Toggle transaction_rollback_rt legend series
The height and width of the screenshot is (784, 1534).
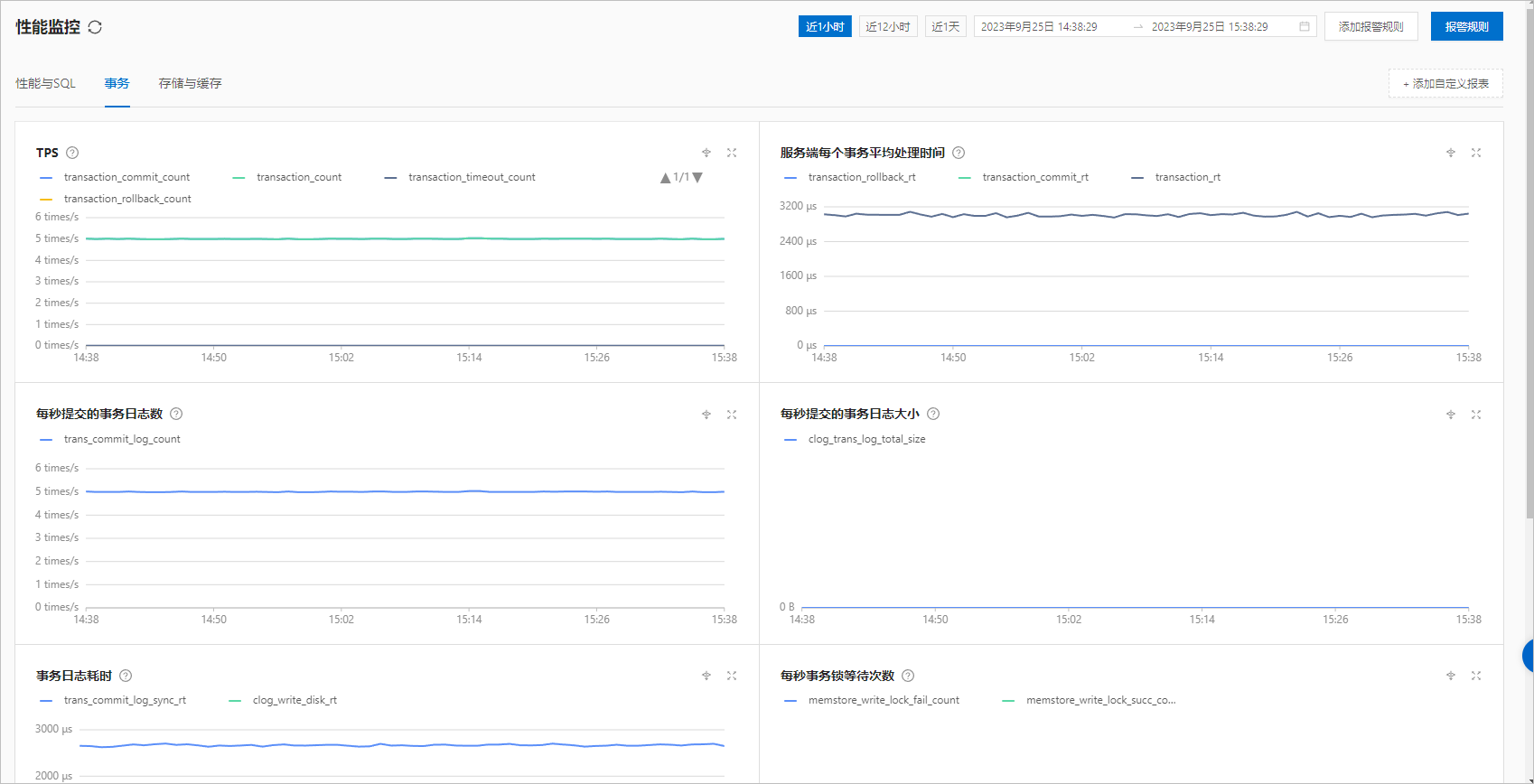[x=850, y=177]
